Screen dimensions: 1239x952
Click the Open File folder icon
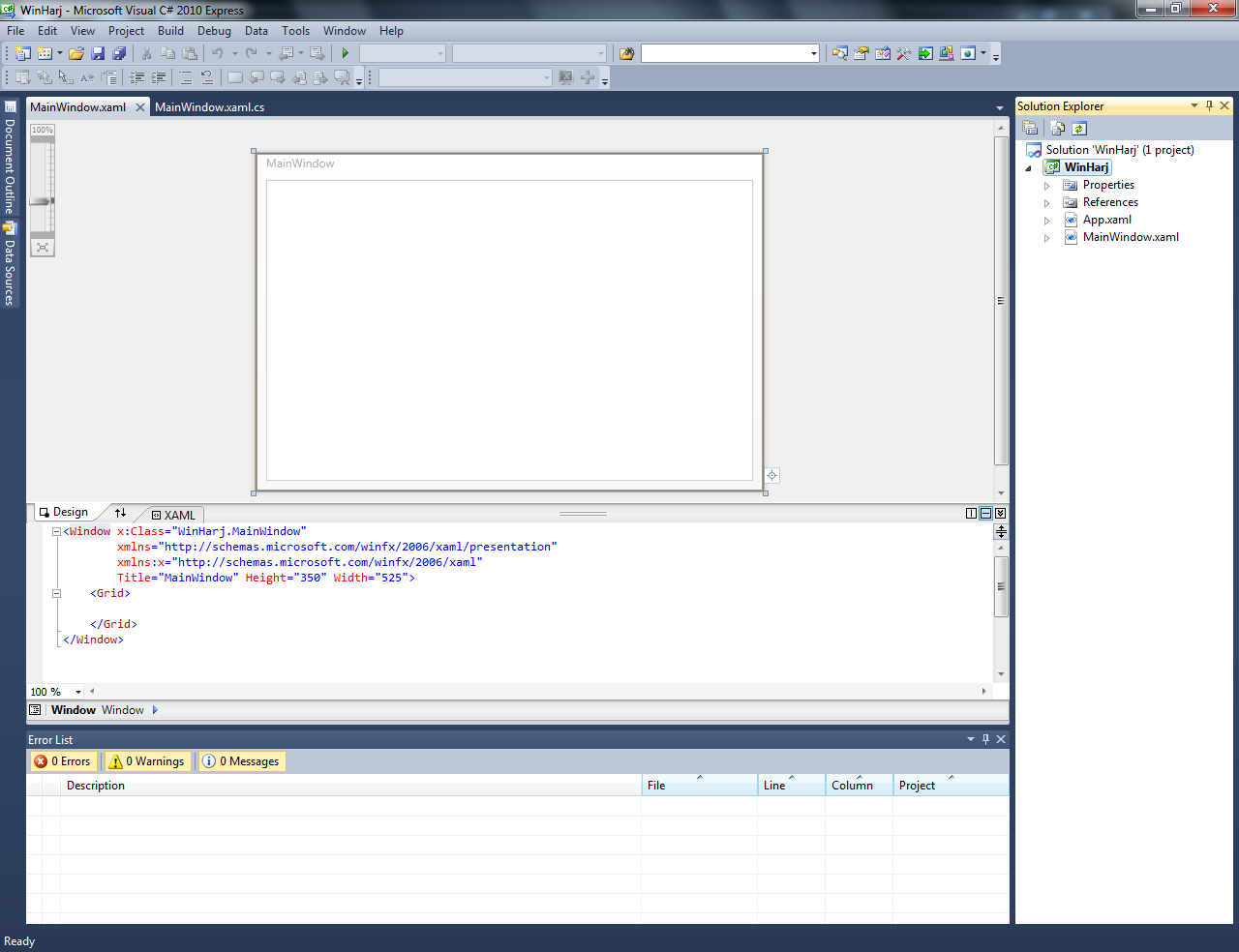[x=76, y=53]
